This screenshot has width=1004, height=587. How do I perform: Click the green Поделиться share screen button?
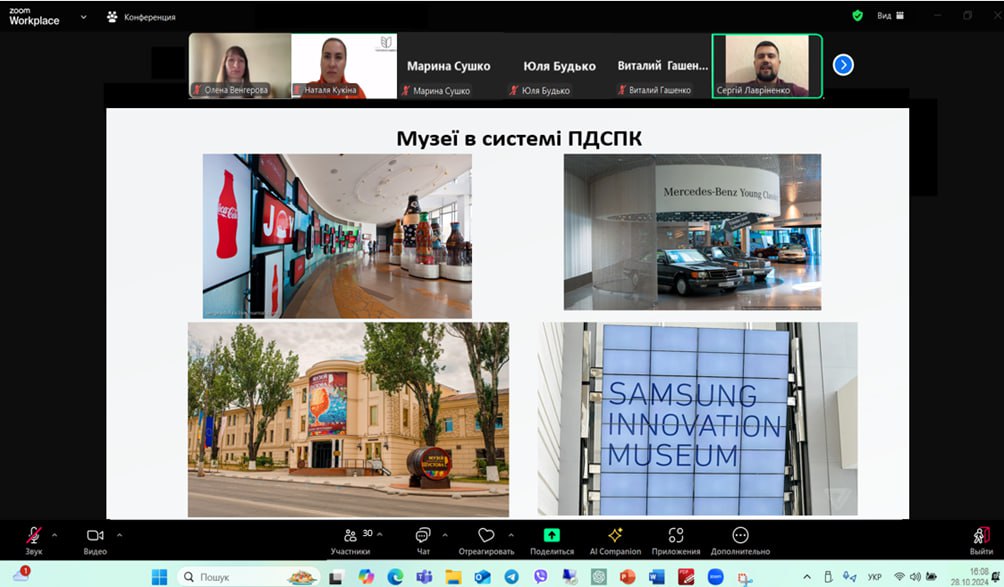552,540
